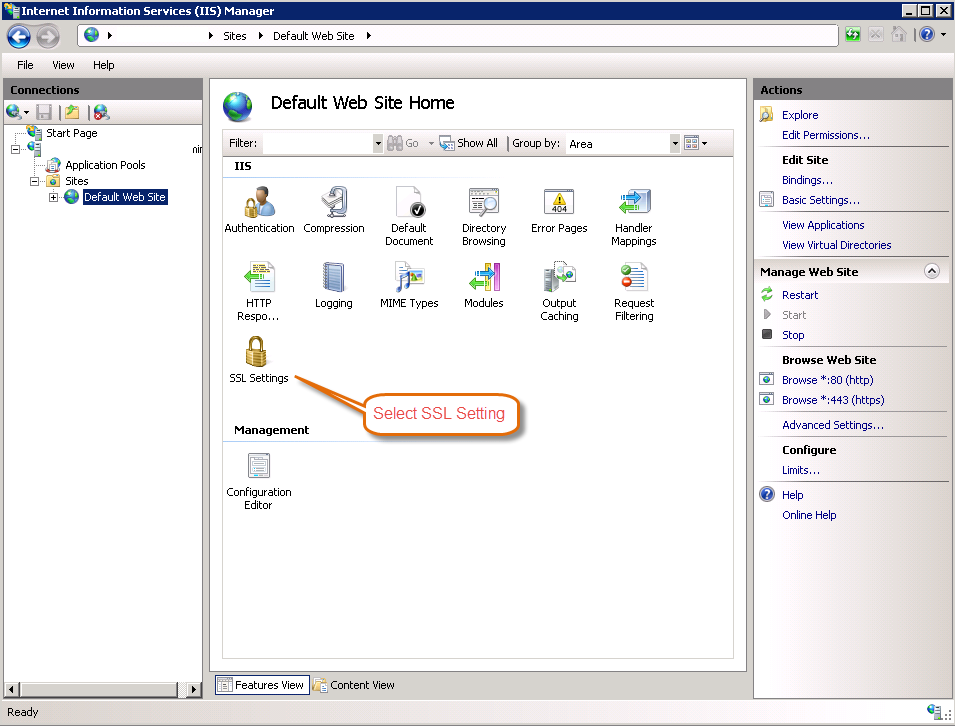Switch to Features View tab
Viewport: 955px width, 726px height.
[x=263, y=685]
